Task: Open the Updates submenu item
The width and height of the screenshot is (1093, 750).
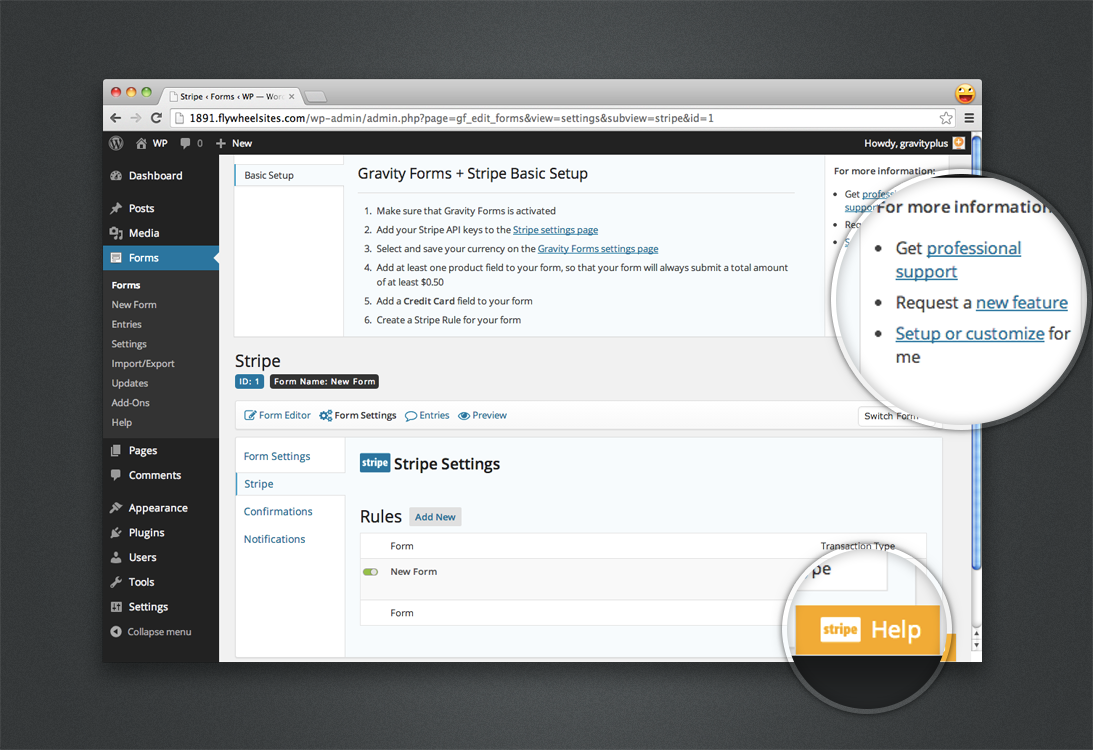Action: [130, 383]
